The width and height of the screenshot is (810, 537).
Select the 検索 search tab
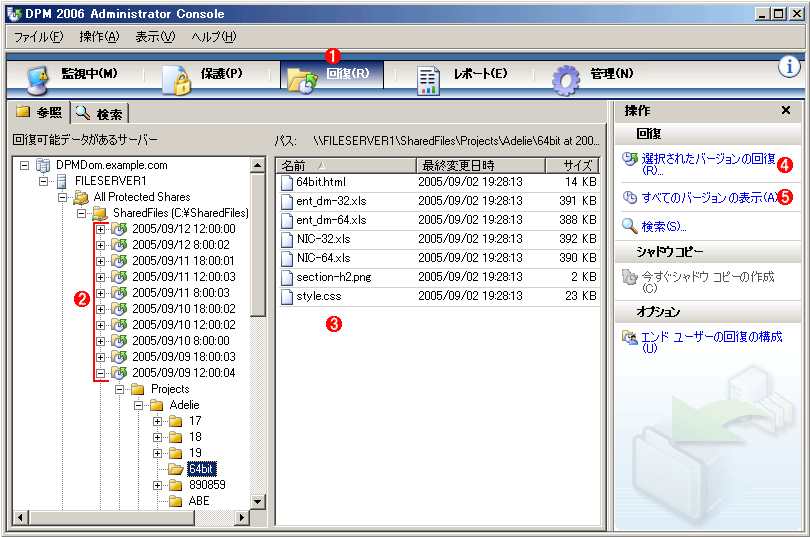99,114
